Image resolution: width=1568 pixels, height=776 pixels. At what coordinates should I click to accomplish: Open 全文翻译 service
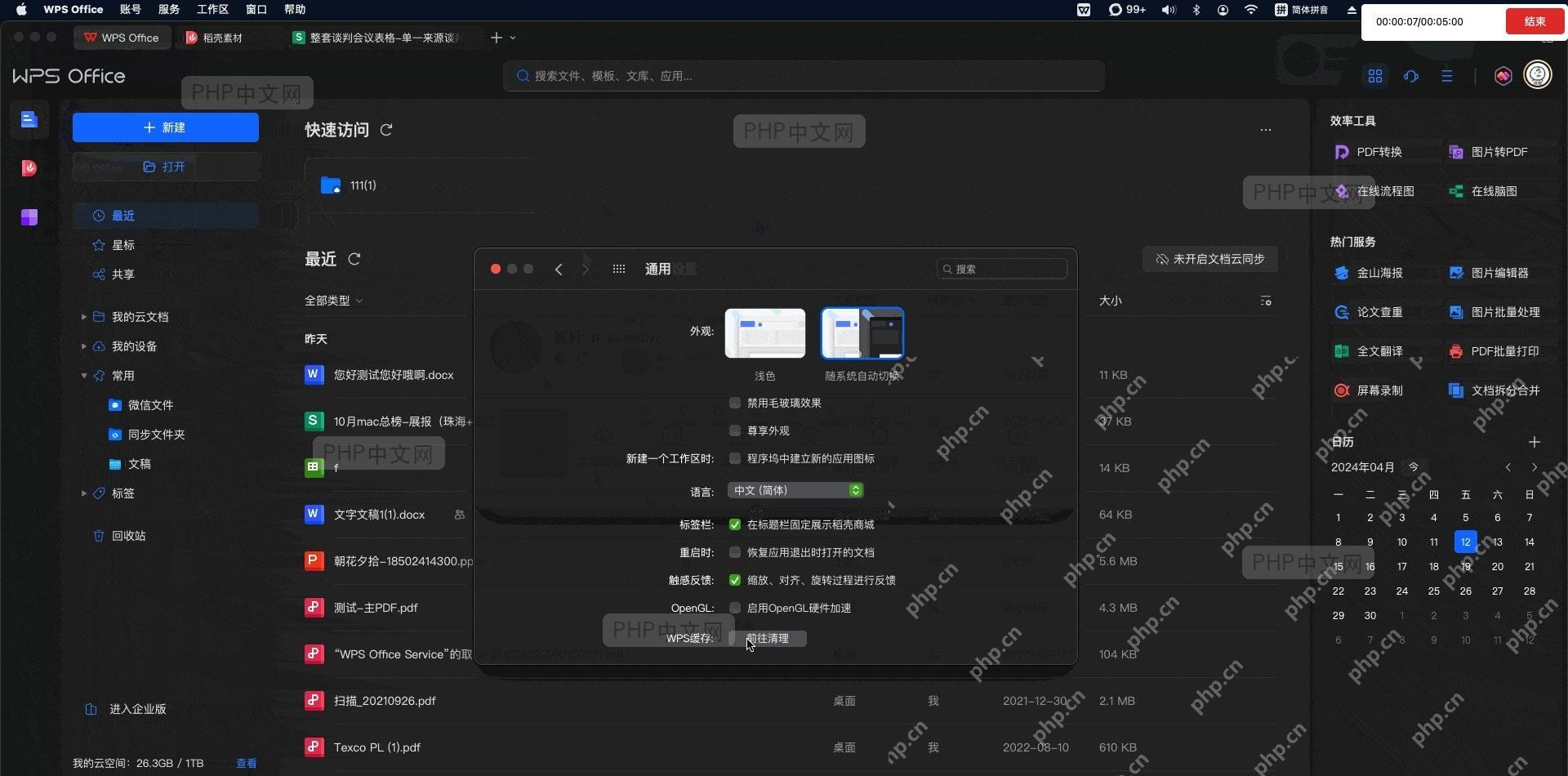pyautogui.click(x=1369, y=351)
